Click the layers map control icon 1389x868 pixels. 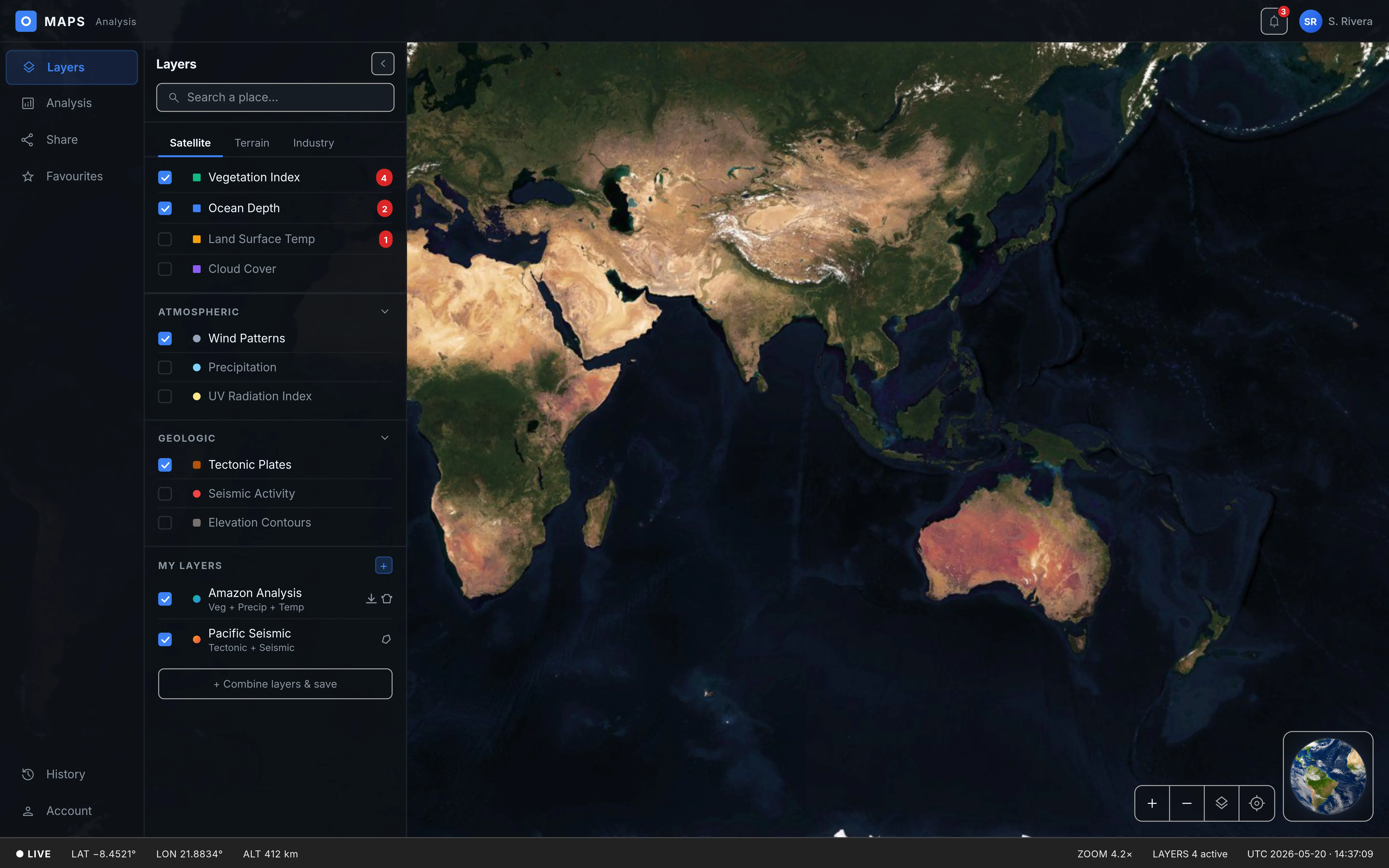click(x=1221, y=803)
